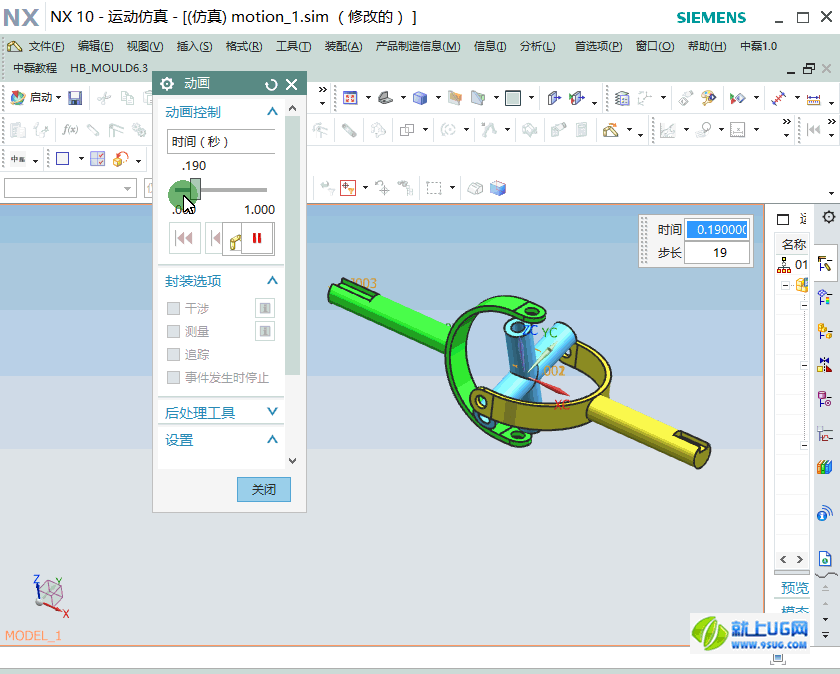This screenshot has width=840, height=674.
Task: Open the 启动 dropdown arrow
Action: click(58, 98)
